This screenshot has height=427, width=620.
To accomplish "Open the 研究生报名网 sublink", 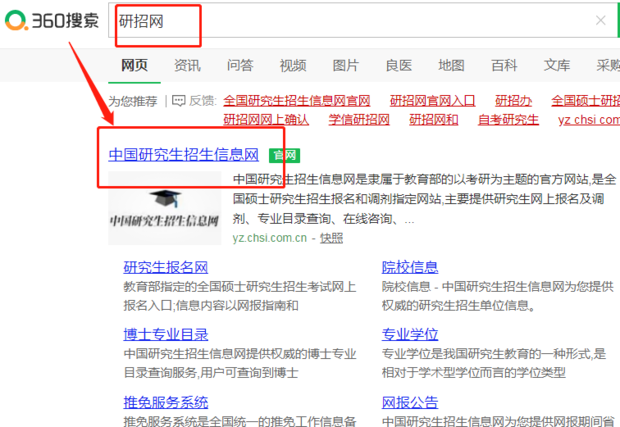I will click(x=166, y=268).
